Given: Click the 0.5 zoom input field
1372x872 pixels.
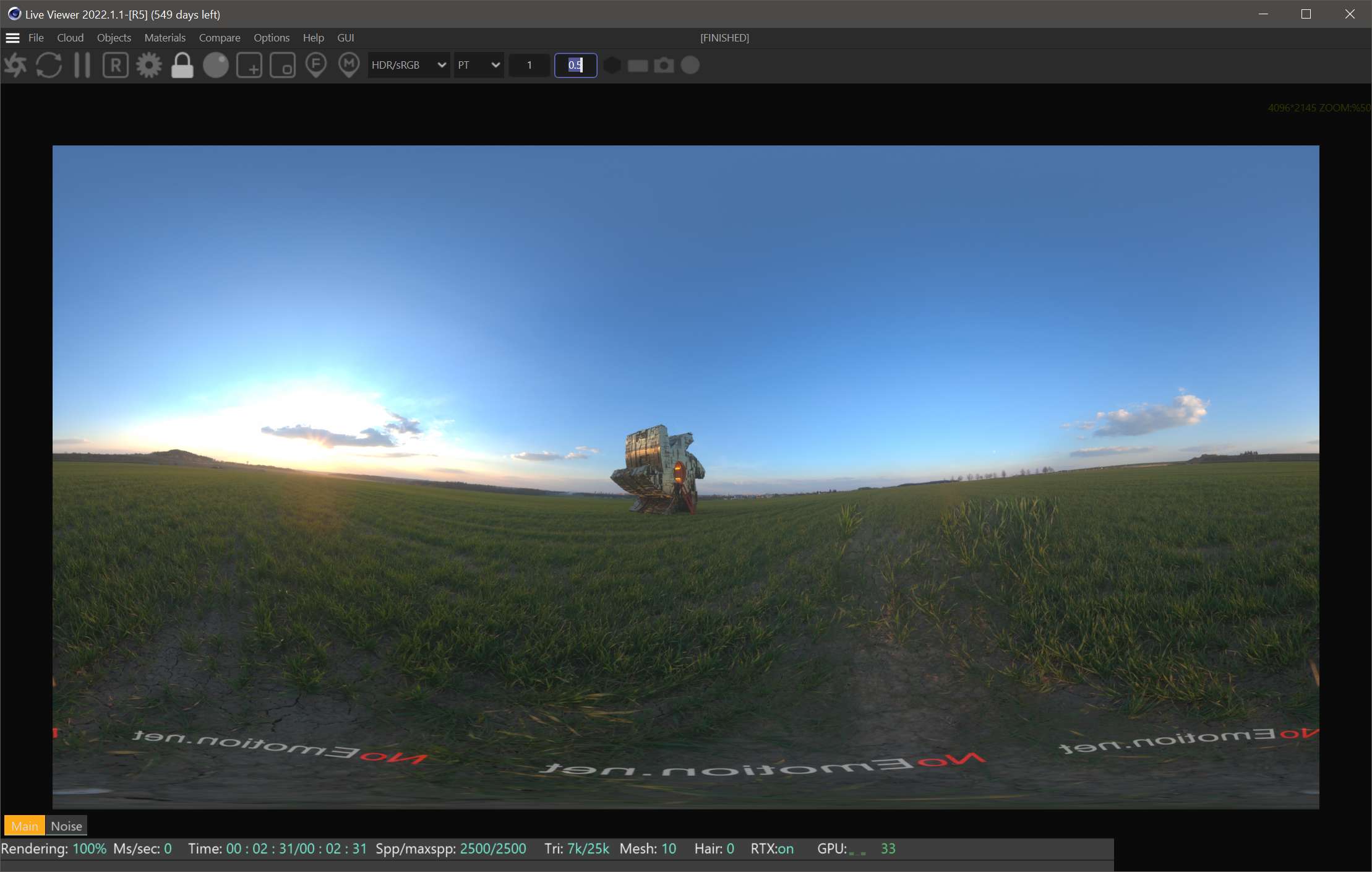Looking at the screenshot, I should tap(575, 65).
